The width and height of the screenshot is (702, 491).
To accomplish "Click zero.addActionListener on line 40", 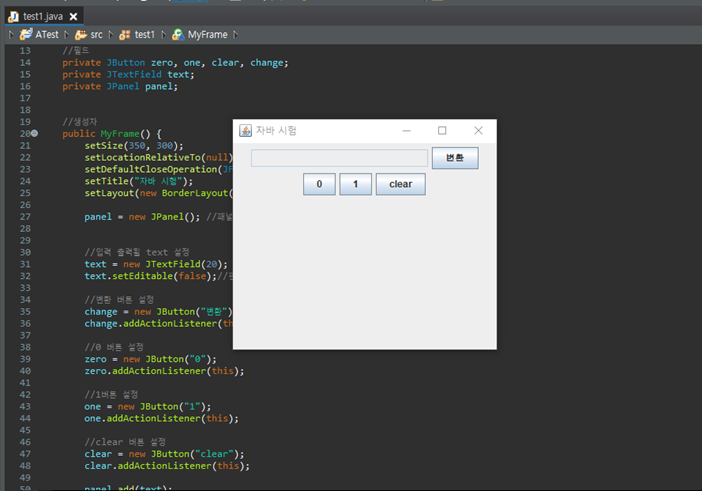I will tap(145, 371).
